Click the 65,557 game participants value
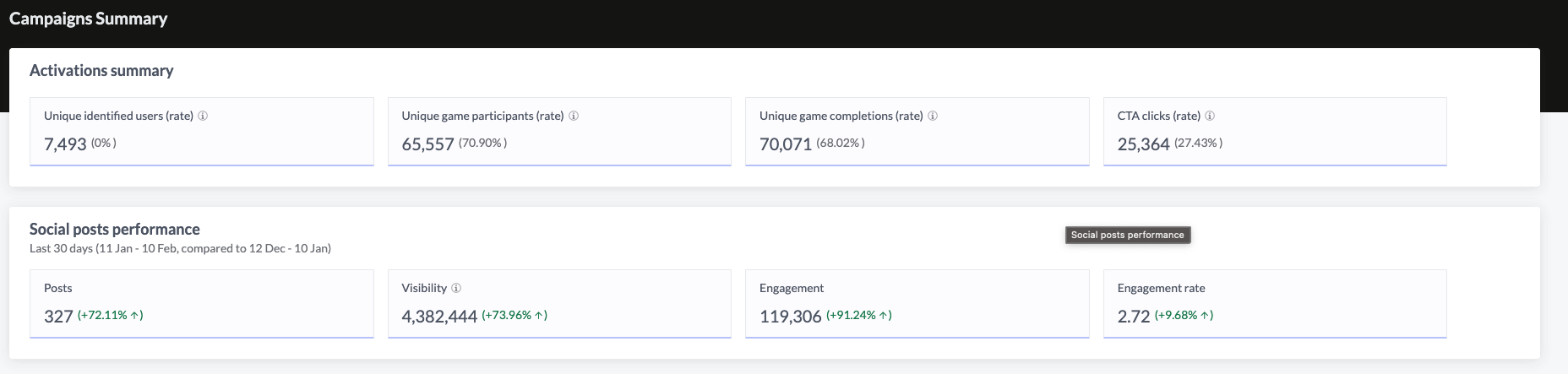This screenshot has width=1568, height=374. pyautogui.click(x=427, y=144)
